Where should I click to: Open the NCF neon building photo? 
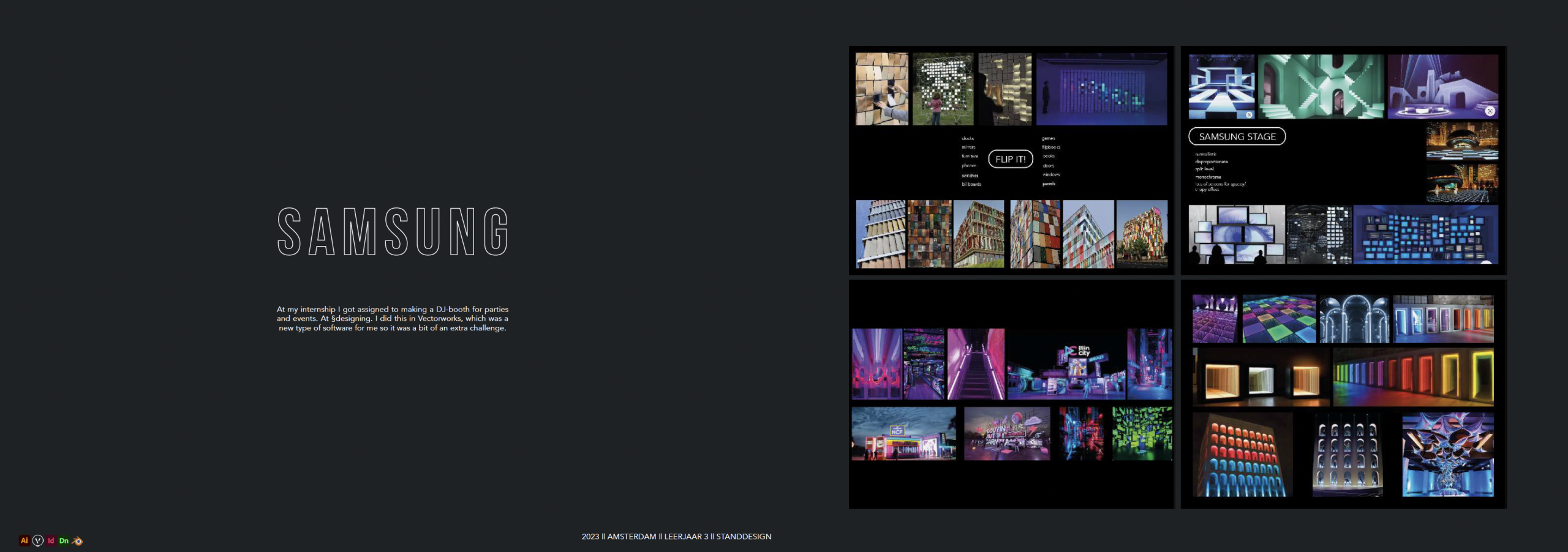coord(903,434)
